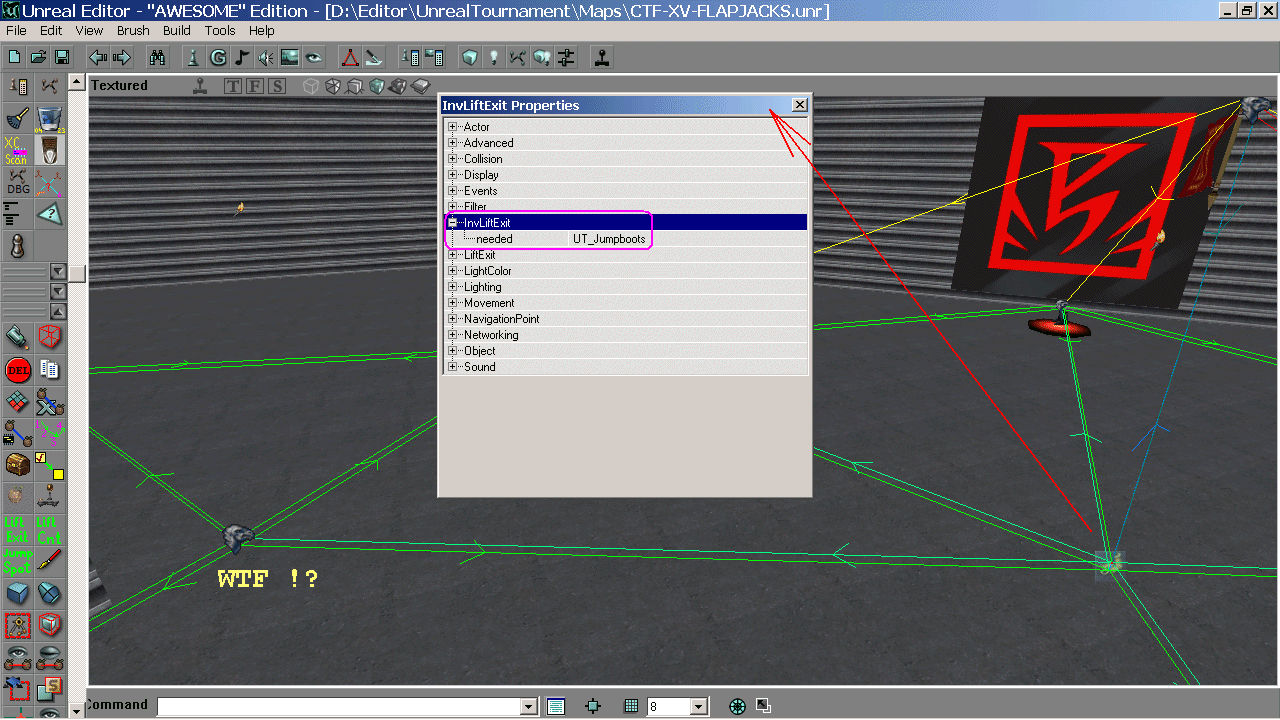The image size is (1280, 720).
Task: Click the Save map floppy disk icon
Action: [61, 57]
